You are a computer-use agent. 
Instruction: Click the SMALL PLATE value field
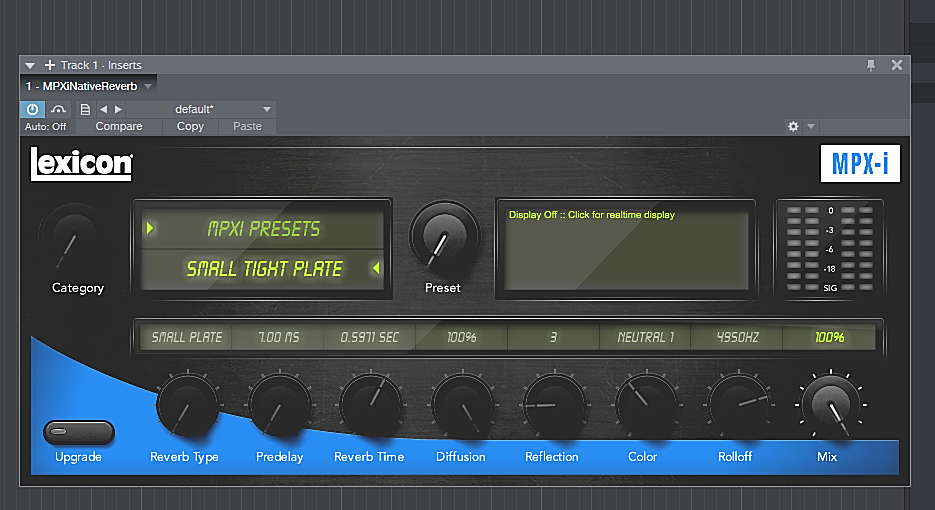click(x=187, y=338)
